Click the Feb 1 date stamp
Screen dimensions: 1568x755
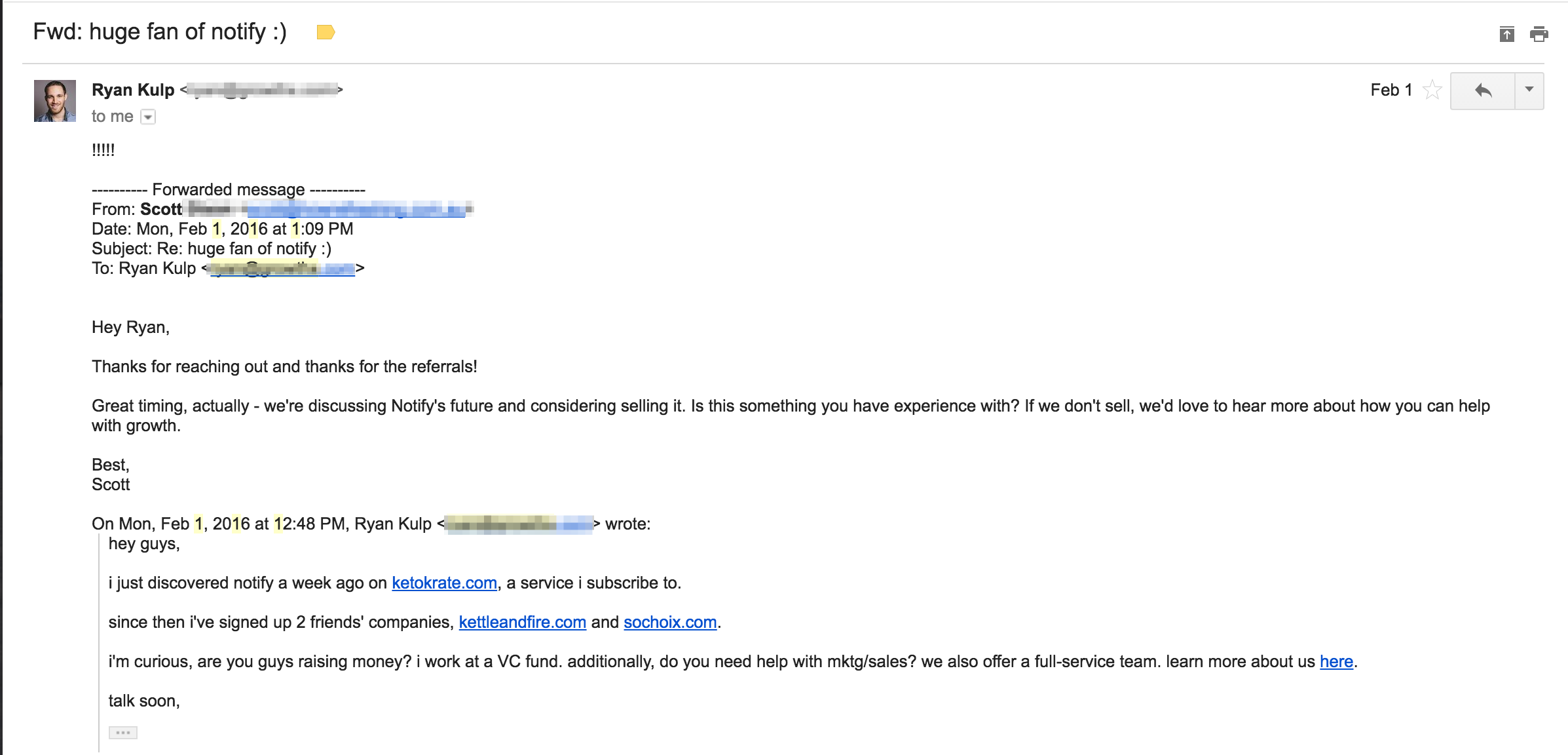[x=1391, y=90]
